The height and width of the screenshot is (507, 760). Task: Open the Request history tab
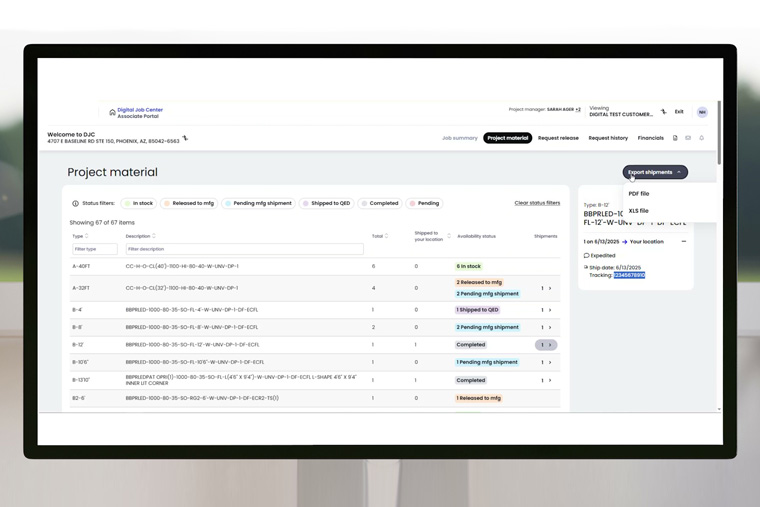click(608, 138)
